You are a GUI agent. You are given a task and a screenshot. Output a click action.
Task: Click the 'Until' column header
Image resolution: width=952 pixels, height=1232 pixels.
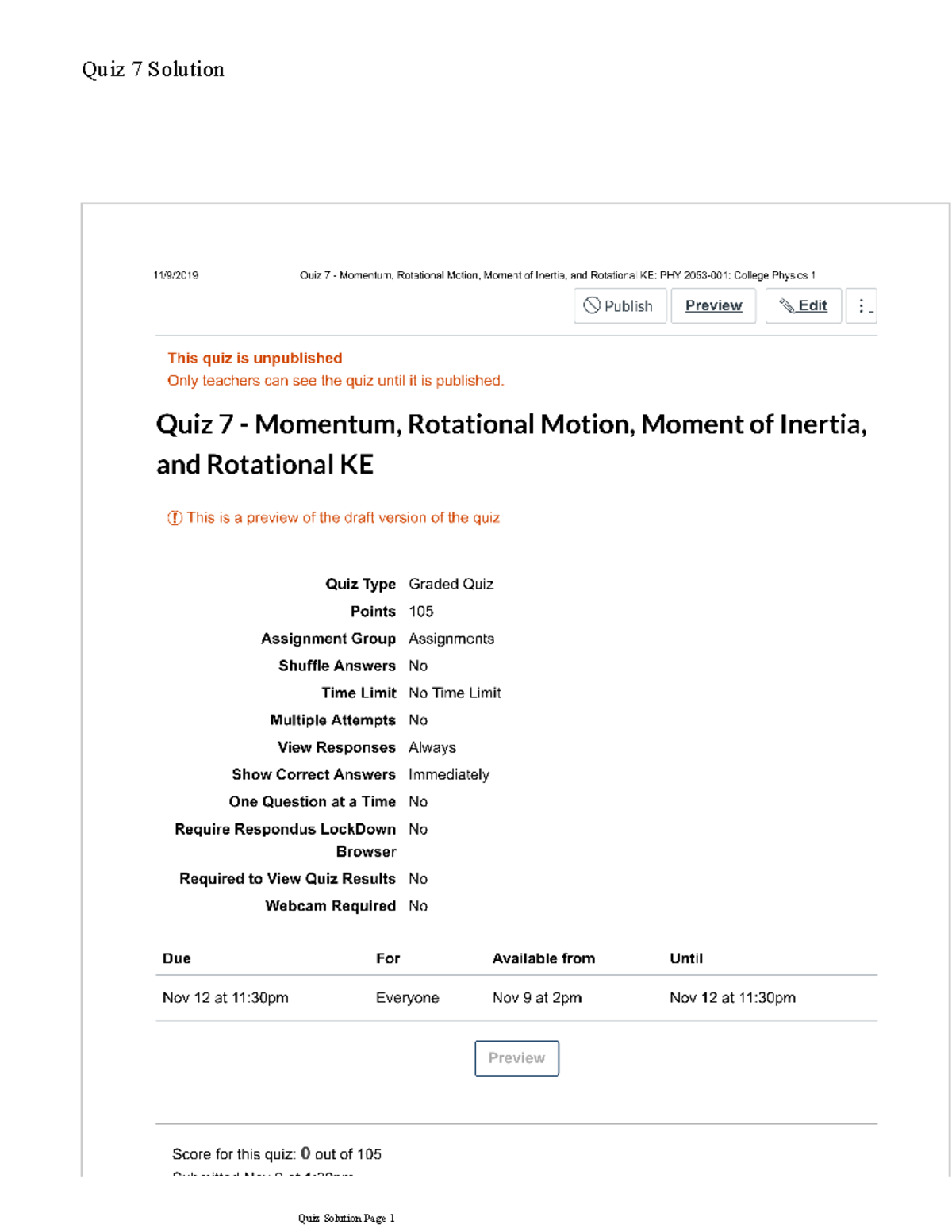coord(685,958)
